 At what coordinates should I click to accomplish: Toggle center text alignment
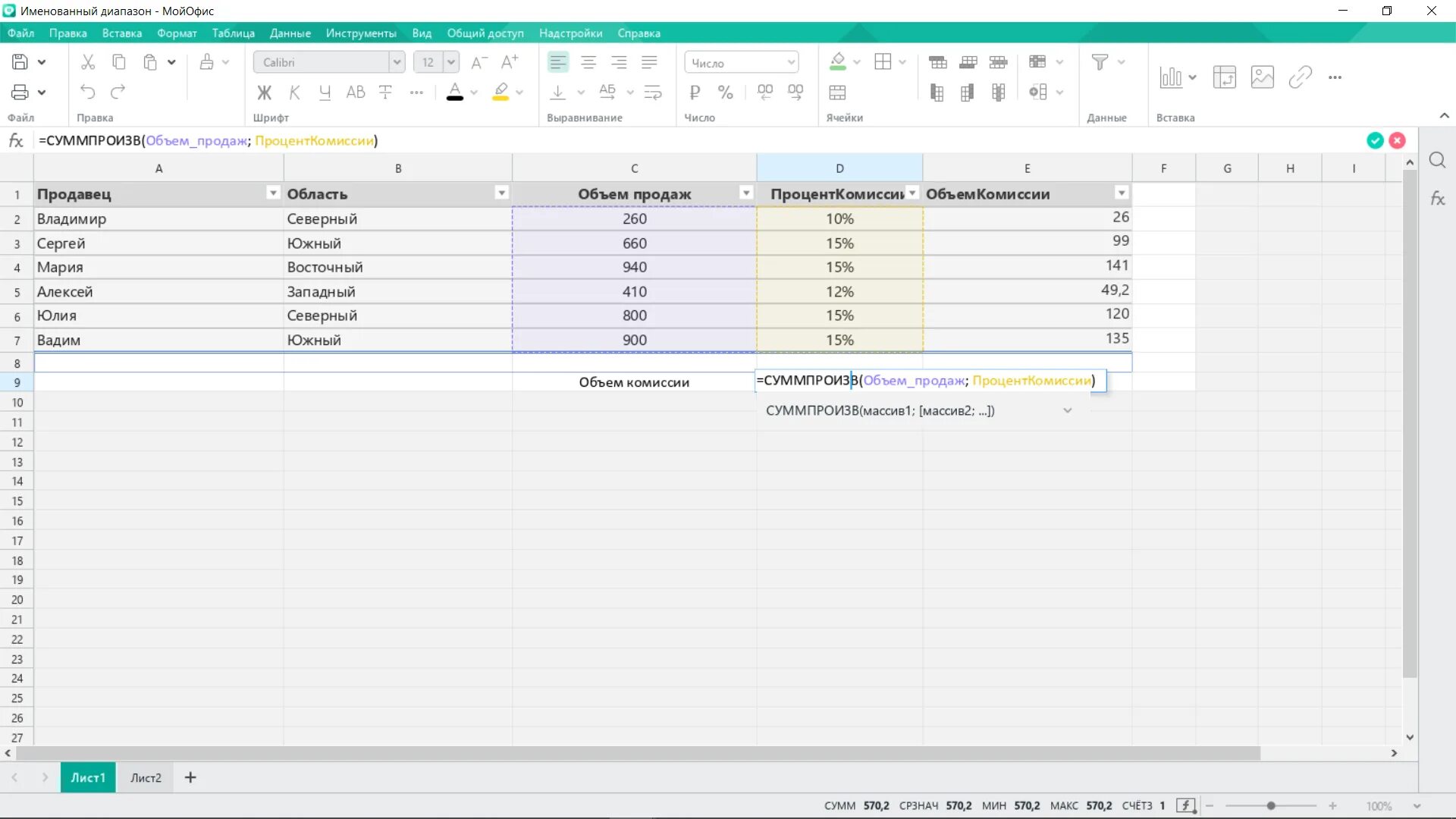tap(588, 62)
